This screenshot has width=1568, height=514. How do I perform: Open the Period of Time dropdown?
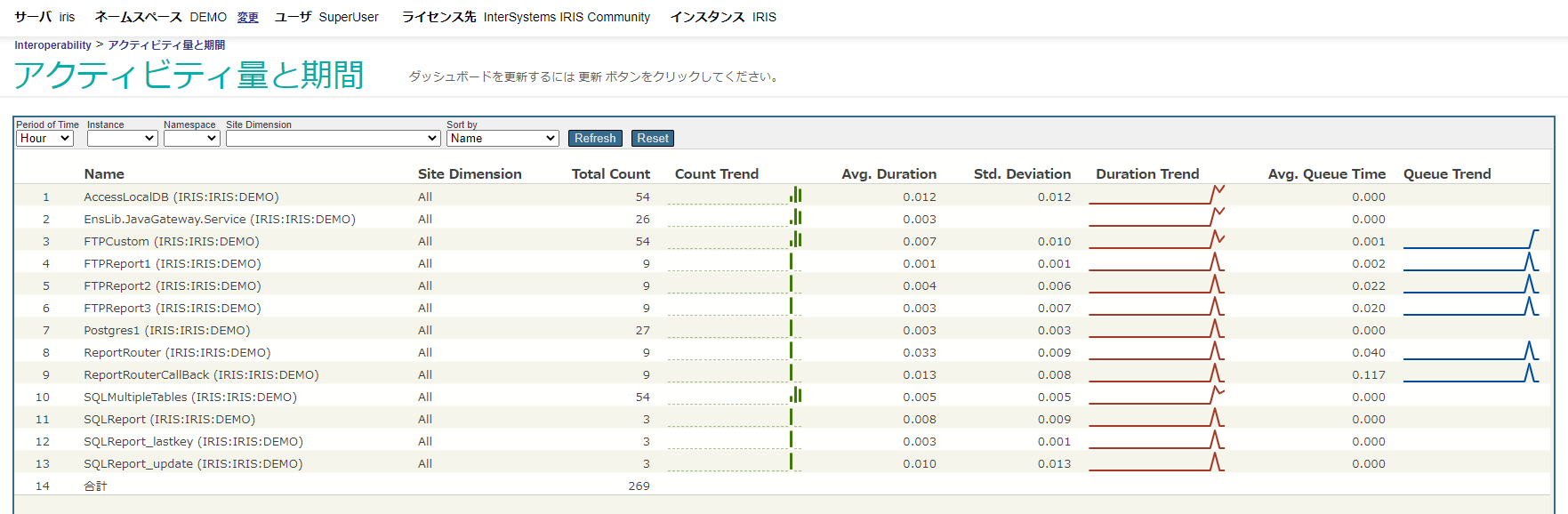44,138
